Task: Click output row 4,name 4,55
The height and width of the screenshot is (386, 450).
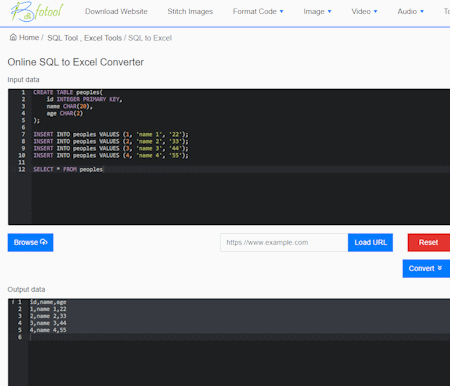Action: click(48, 330)
